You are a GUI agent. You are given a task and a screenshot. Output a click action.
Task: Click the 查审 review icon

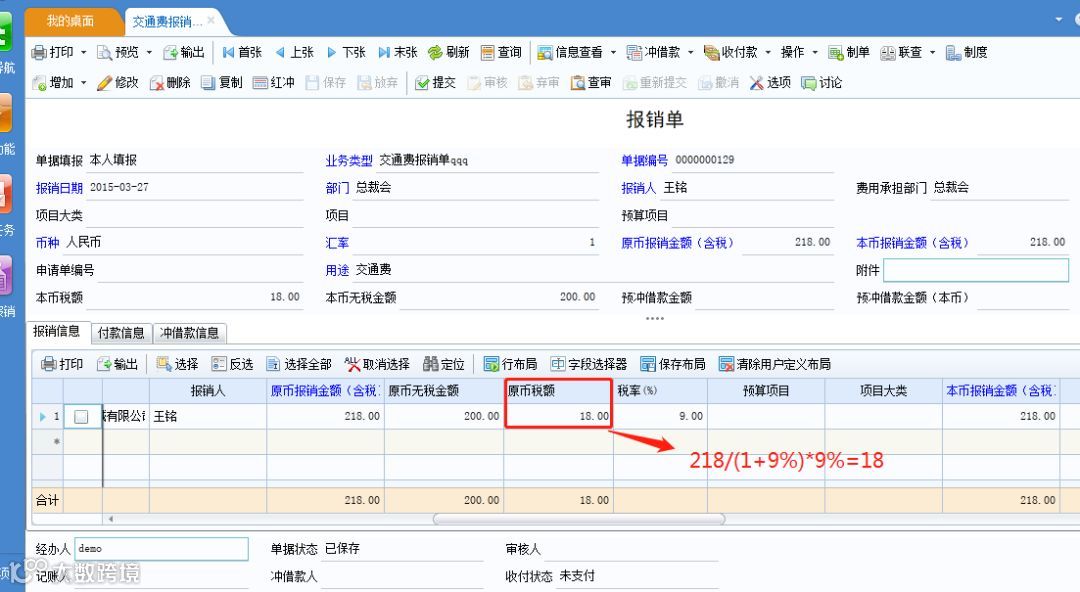[578, 83]
